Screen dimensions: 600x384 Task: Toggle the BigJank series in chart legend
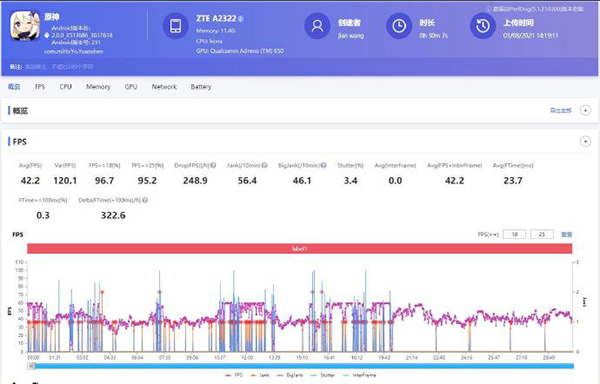290,375
